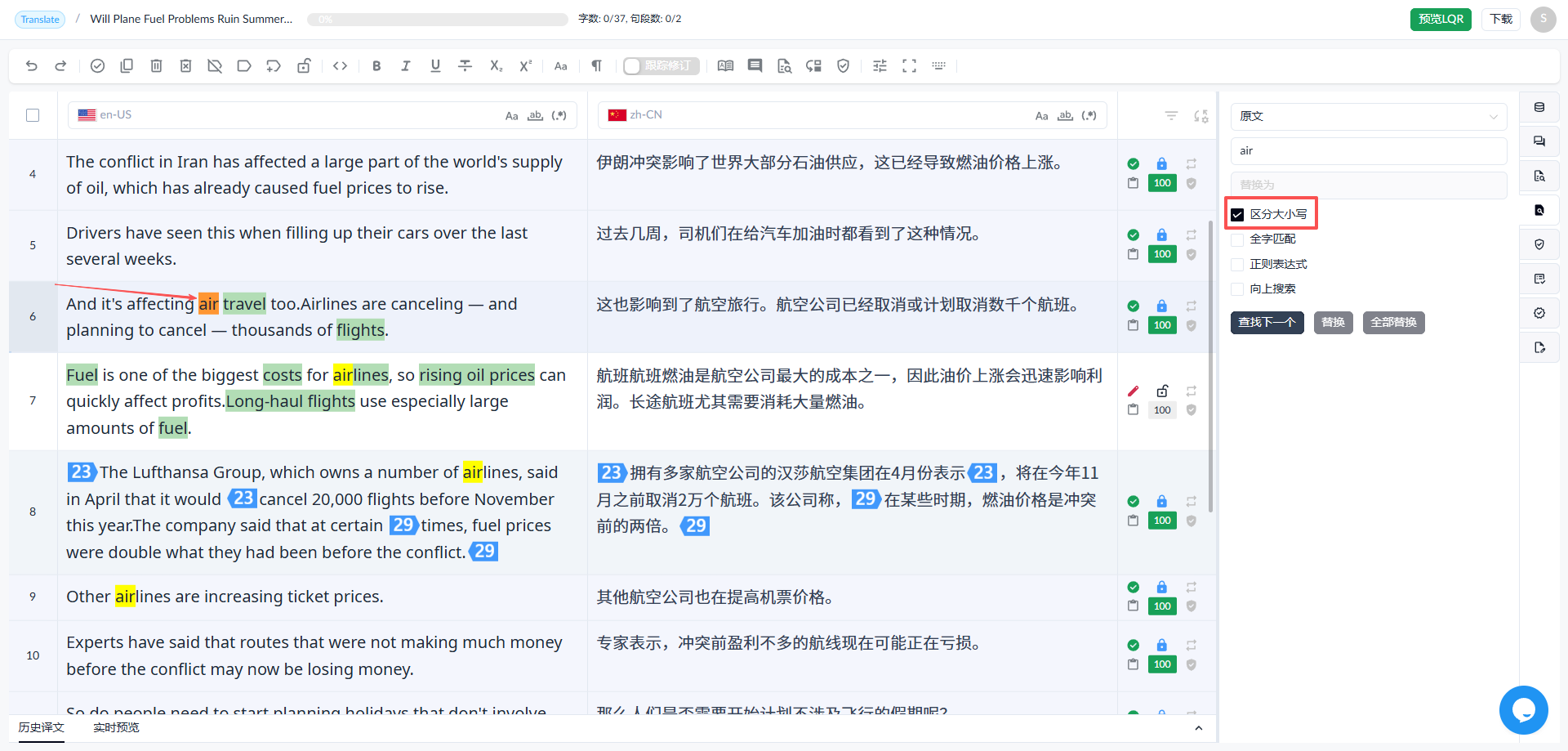Apply subscript formatting

click(x=496, y=66)
